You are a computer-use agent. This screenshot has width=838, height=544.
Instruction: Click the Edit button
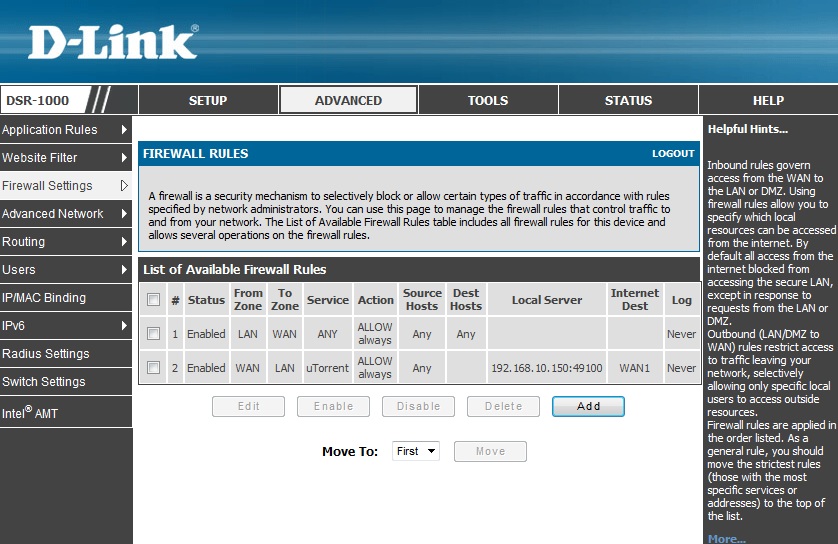(249, 406)
